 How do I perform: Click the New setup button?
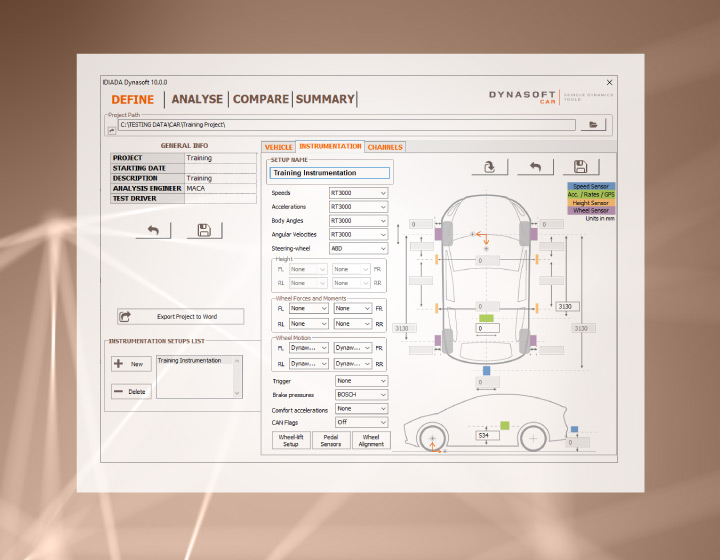coord(131,364)
